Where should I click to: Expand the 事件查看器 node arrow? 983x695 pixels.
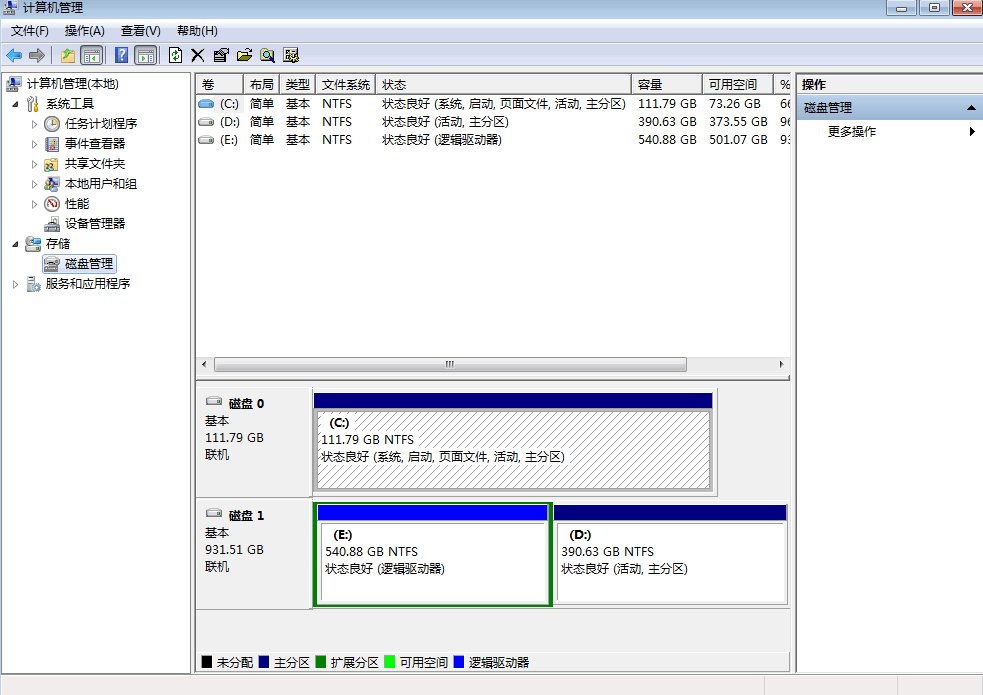pos(34,144)
